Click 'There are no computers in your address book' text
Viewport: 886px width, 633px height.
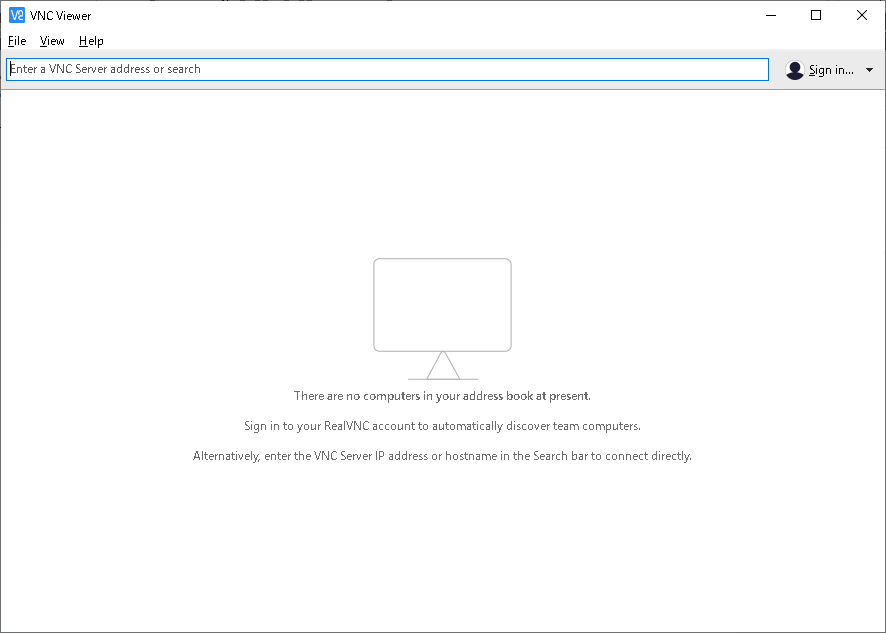click(442, 396)
